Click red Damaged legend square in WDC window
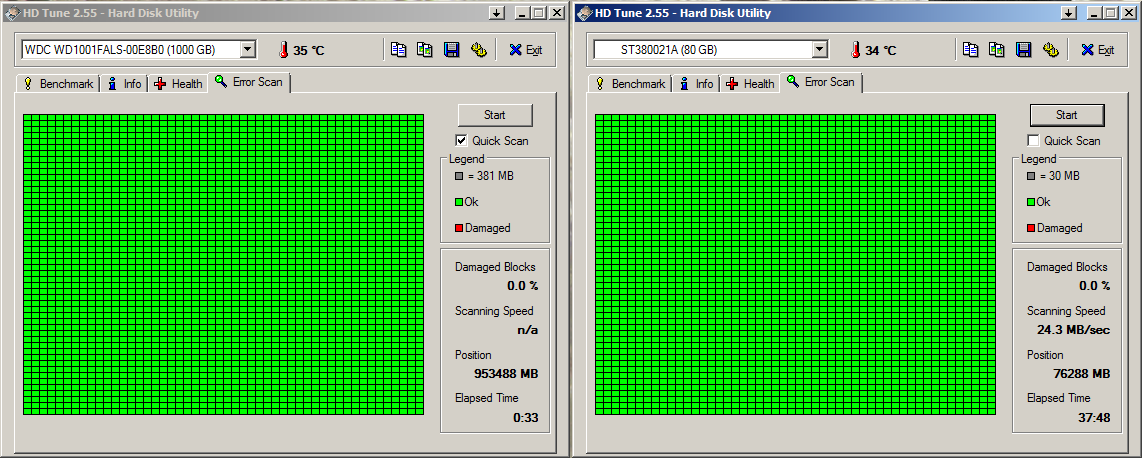This screenshot has height=458, width=1142. tap(459, 228)
